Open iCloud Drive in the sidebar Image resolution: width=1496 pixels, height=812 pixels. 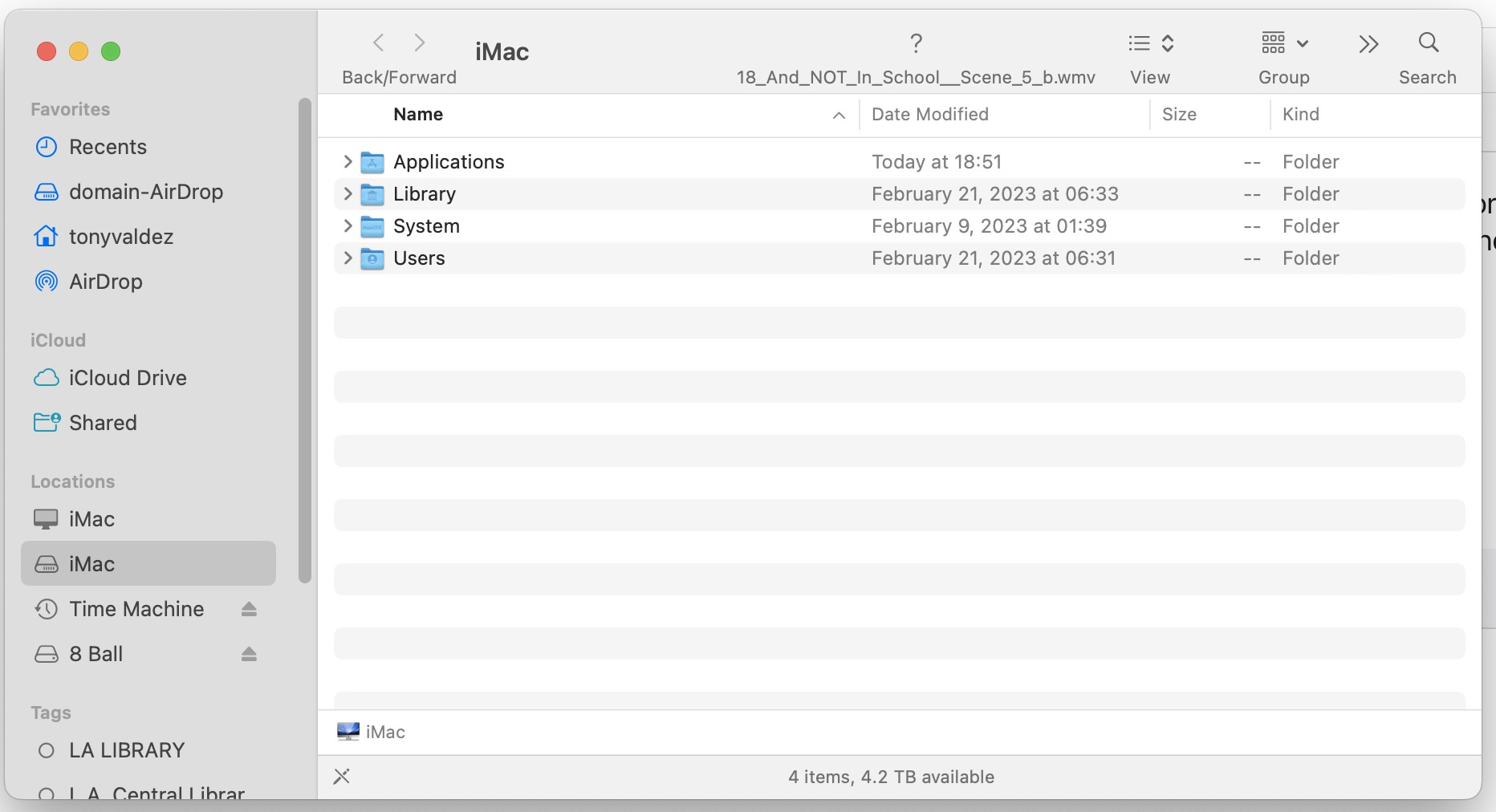click(148, 378)
